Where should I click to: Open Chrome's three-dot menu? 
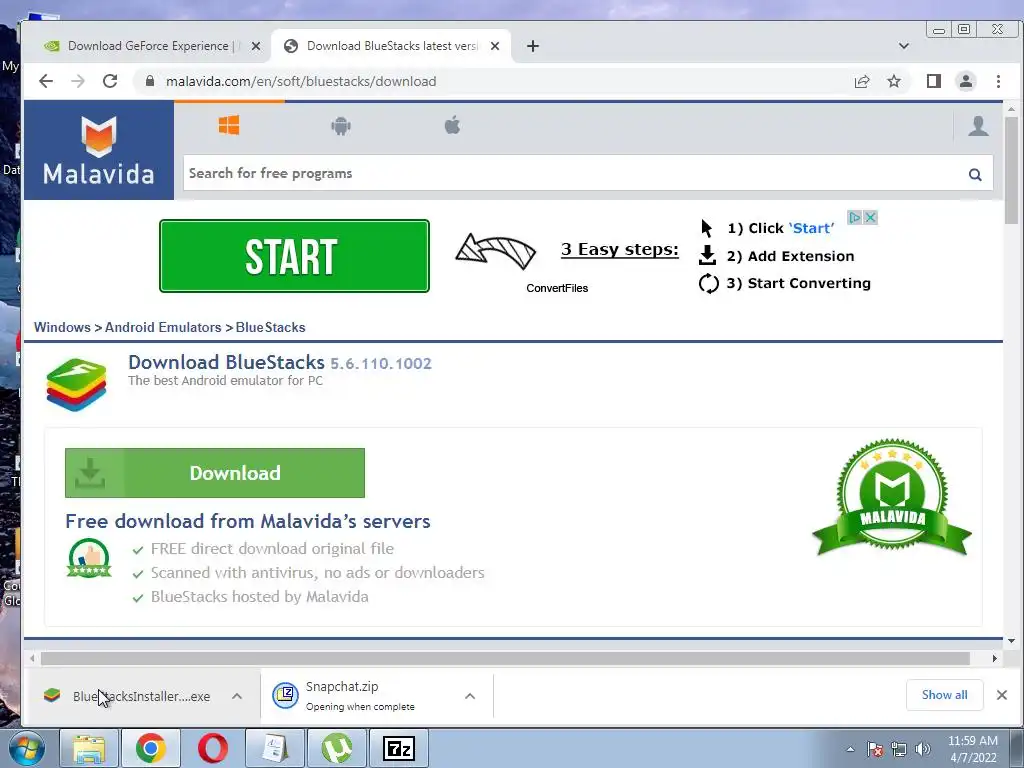click(998, 81)
